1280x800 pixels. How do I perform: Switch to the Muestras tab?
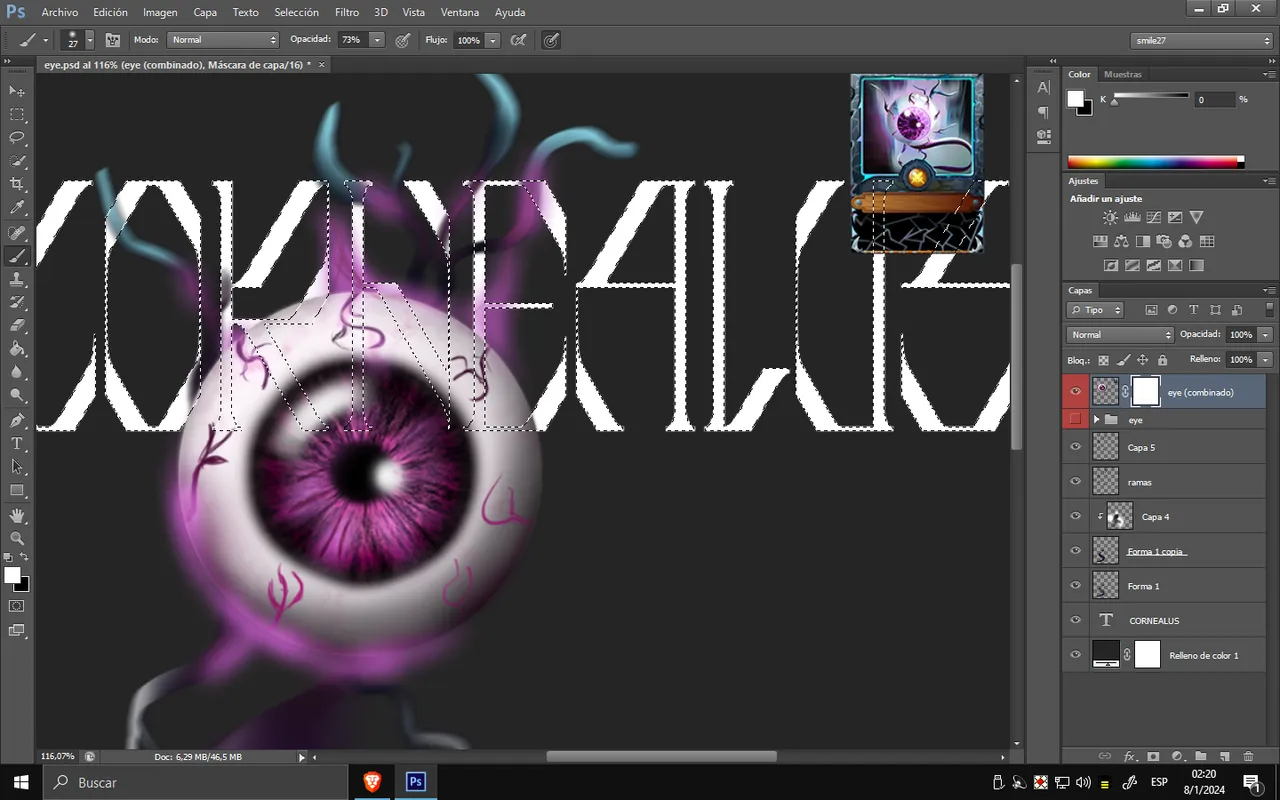(x=1123, y=74)
